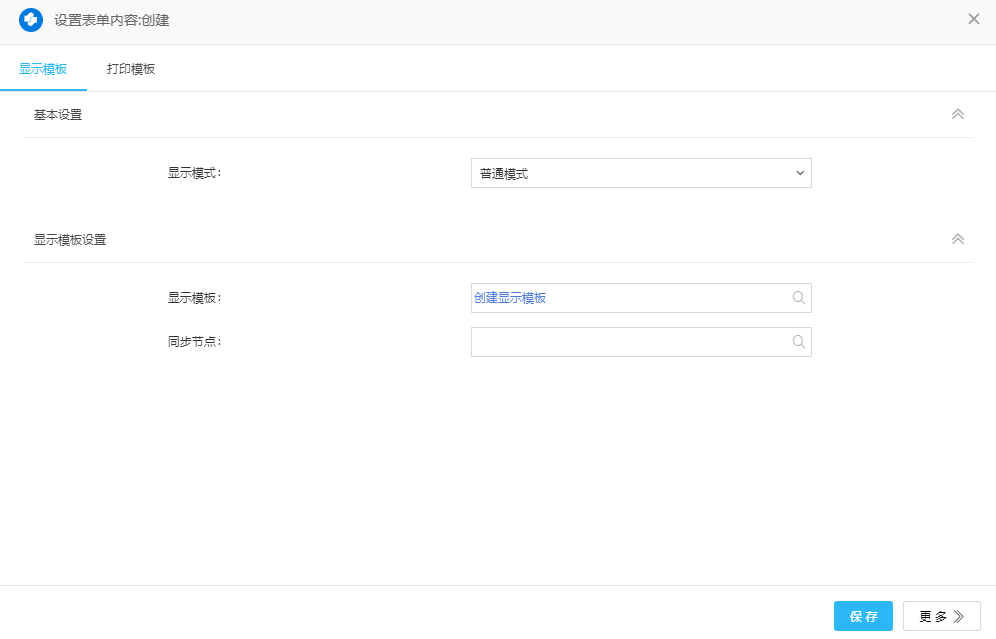Click the 创建显示模板 link

coord(510,298)
